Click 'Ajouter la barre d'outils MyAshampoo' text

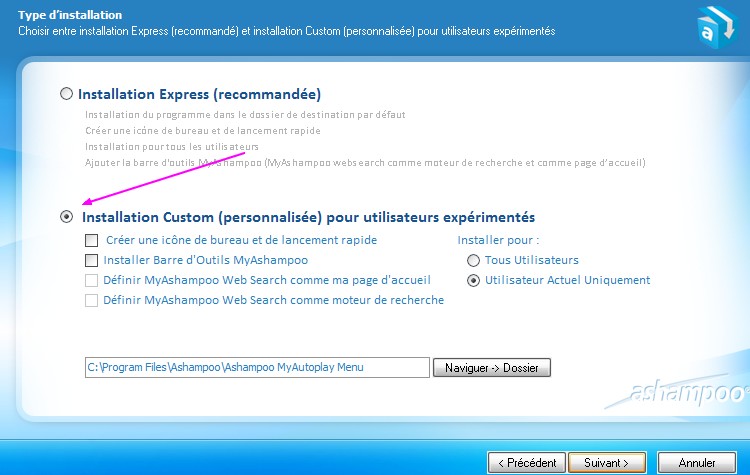tap(365, 163)
